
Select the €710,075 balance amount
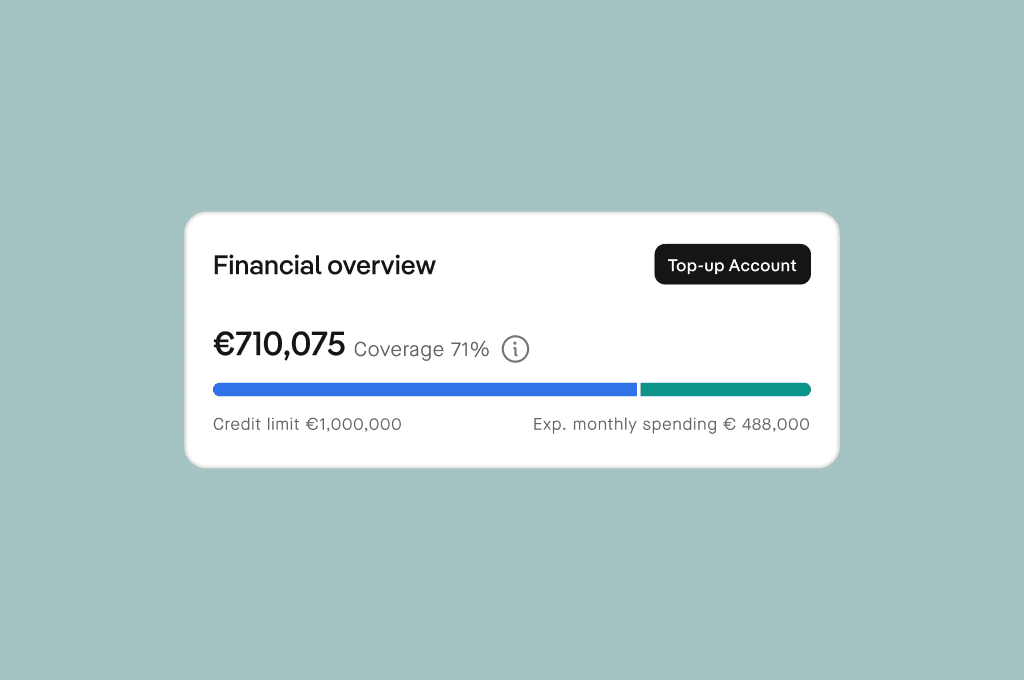point(279,343)
